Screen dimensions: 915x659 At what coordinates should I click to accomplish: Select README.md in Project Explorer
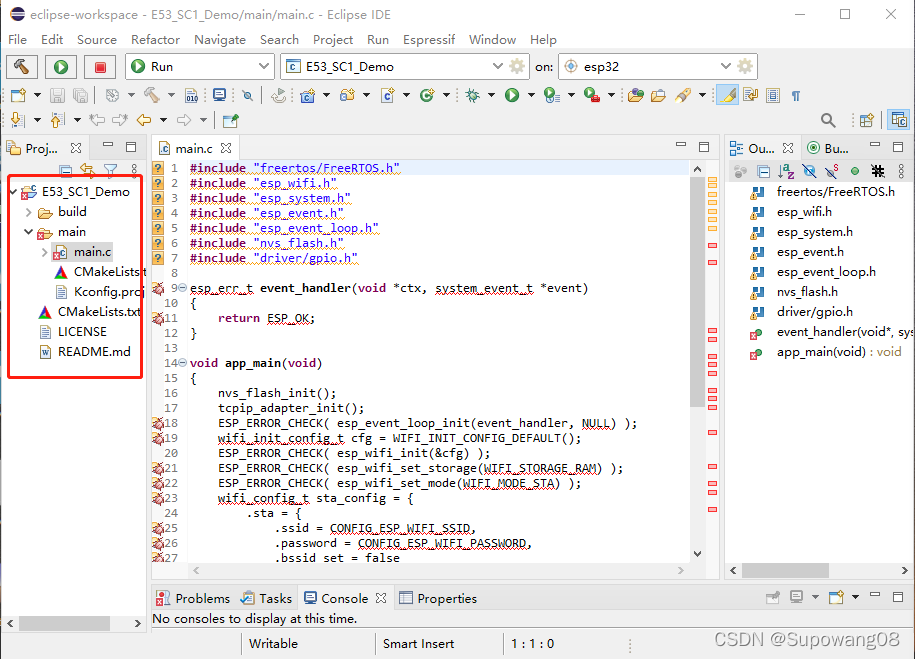(85, 352)
